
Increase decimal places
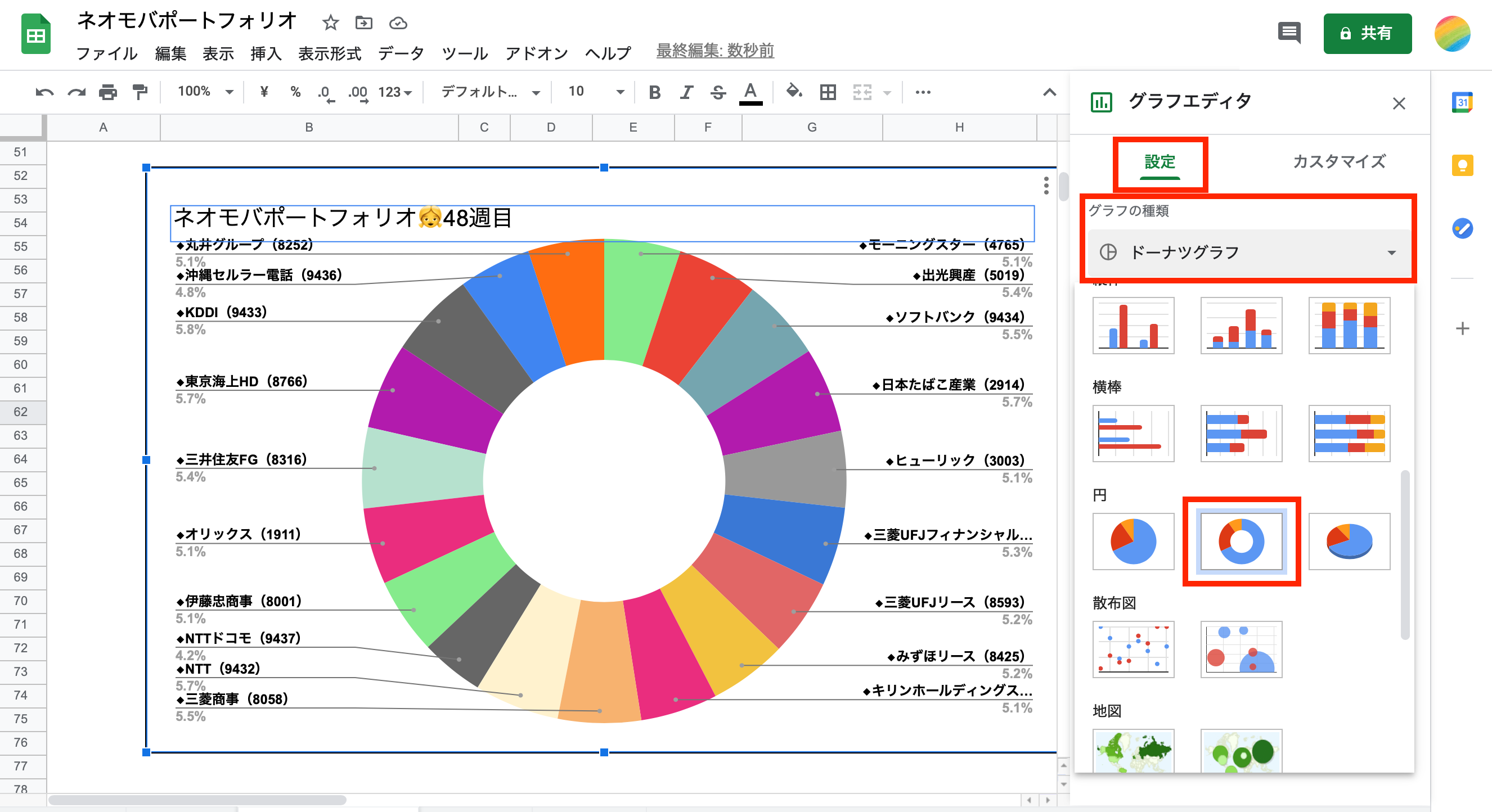(358, 93)
